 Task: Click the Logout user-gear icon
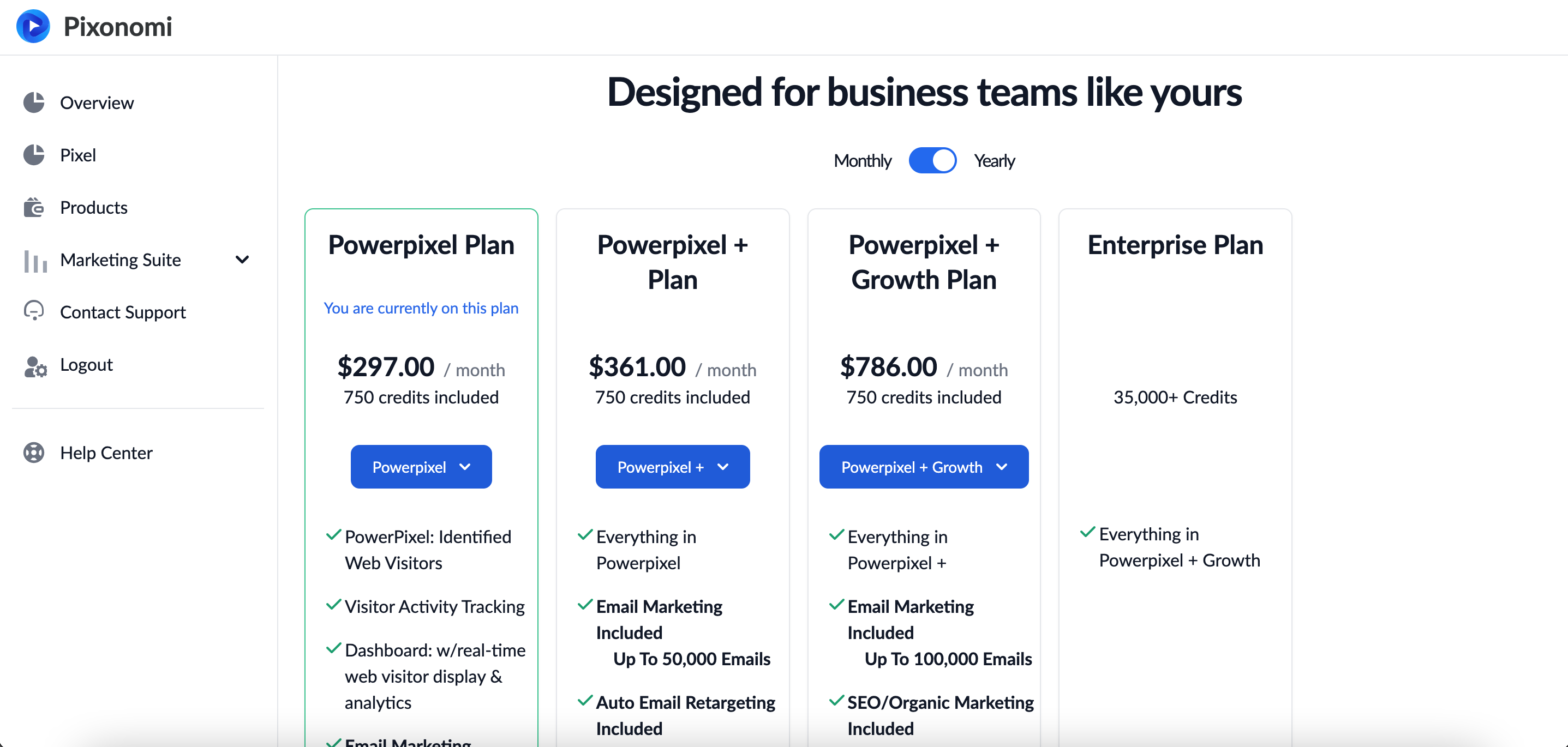(x=35, y=366)
